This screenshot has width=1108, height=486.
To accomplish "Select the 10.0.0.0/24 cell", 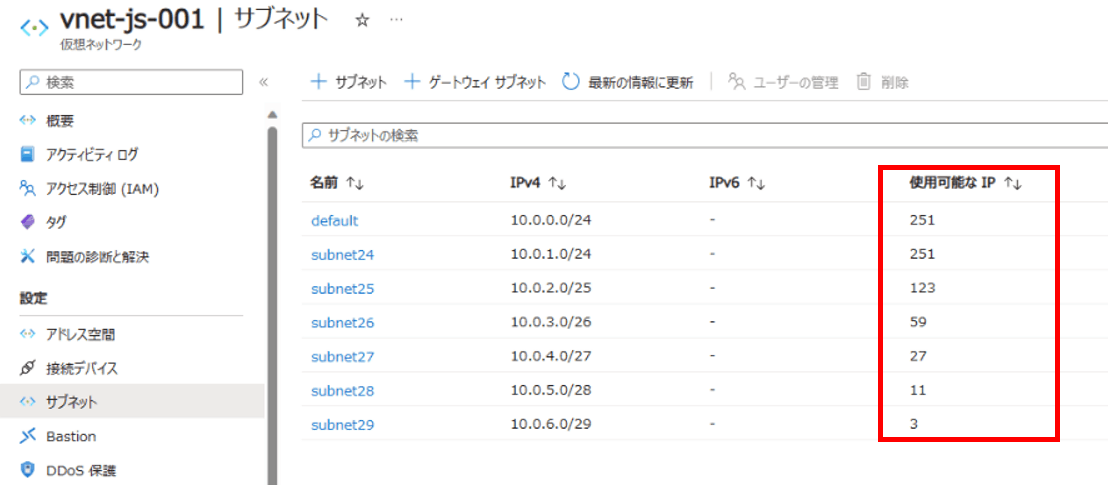I will [x=550, y=220].
